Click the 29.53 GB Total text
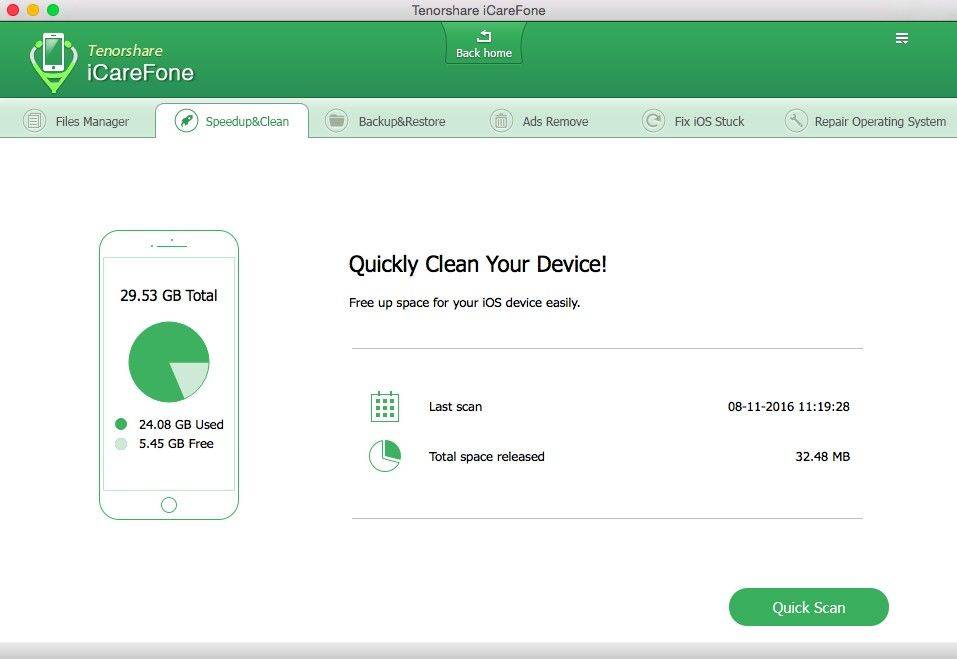 coord(169,295)
